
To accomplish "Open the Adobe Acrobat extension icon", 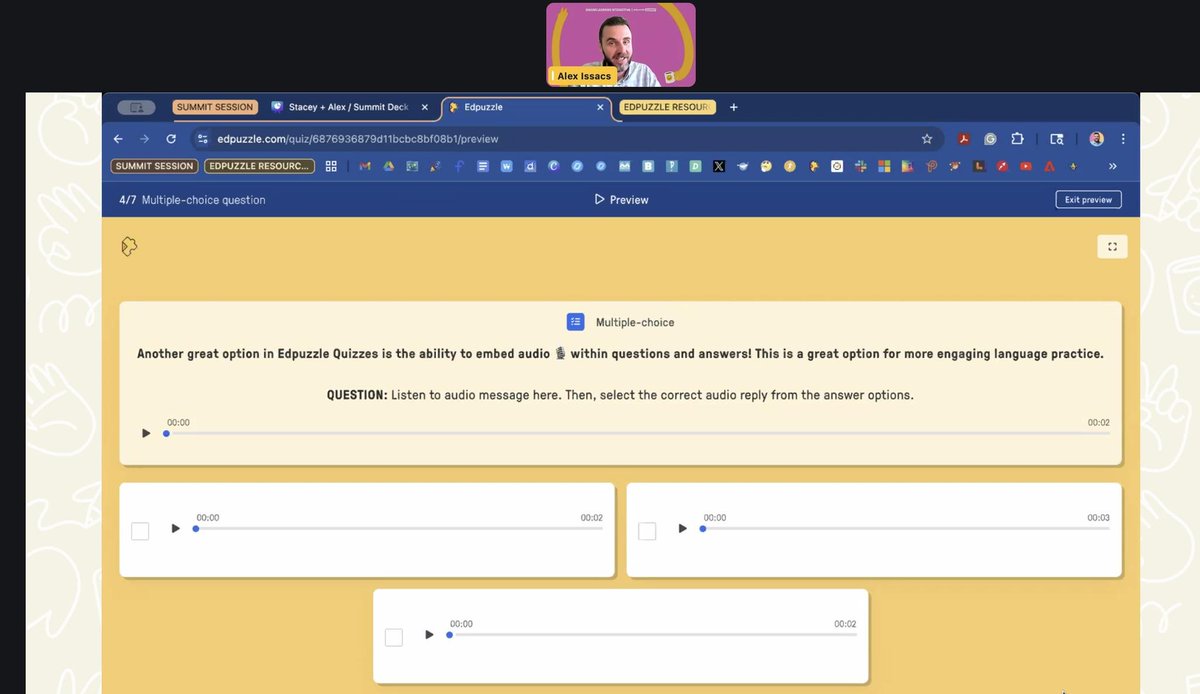I will coord(964,139).
